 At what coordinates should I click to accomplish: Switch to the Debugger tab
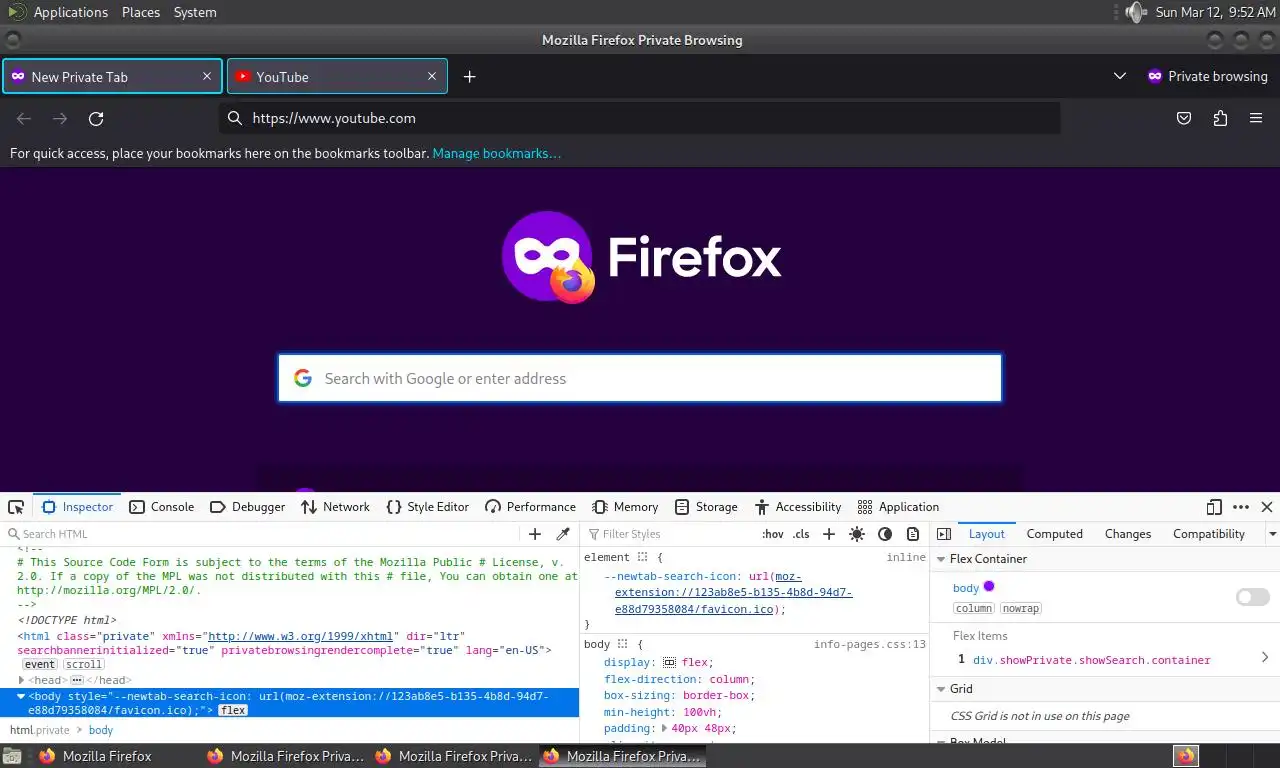pos(248,507)
